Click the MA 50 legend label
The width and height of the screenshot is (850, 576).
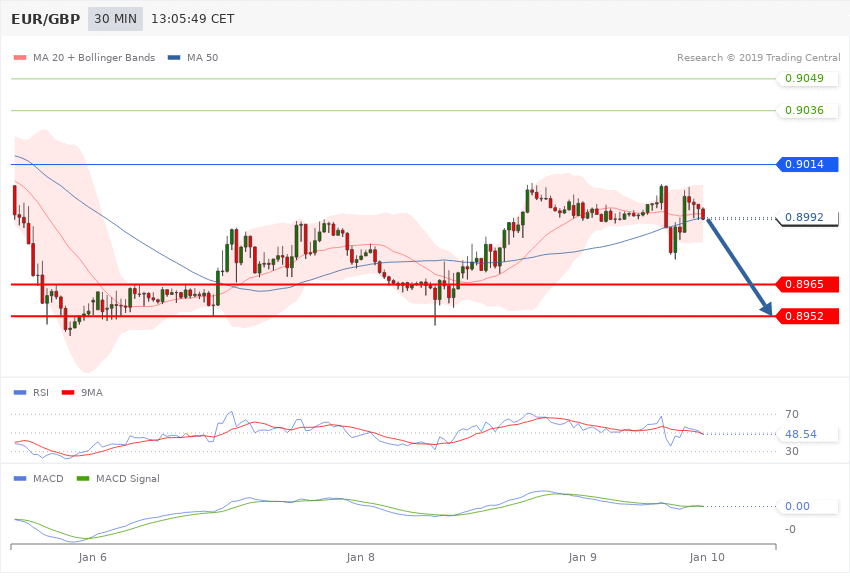pyautogui.click(x=202, y=58)
